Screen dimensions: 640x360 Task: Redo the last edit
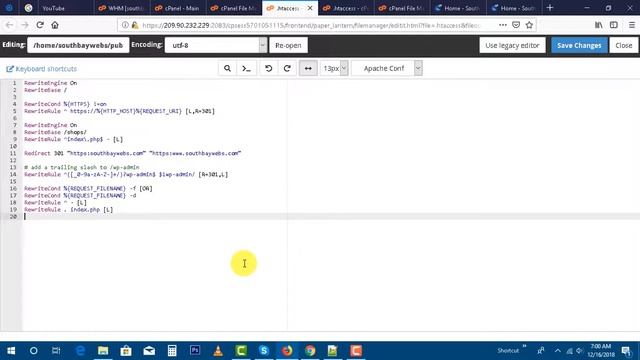tap(287, 69)
